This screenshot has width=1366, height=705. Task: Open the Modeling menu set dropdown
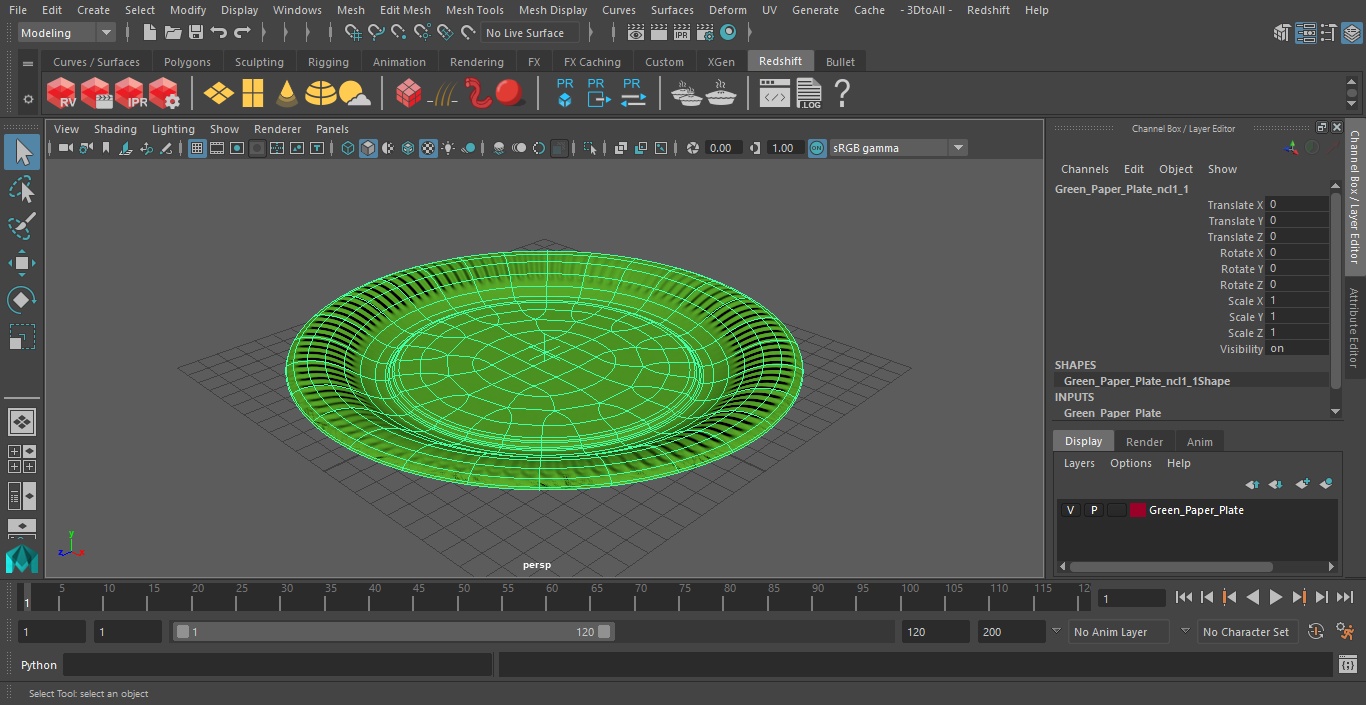pos(67,33)
